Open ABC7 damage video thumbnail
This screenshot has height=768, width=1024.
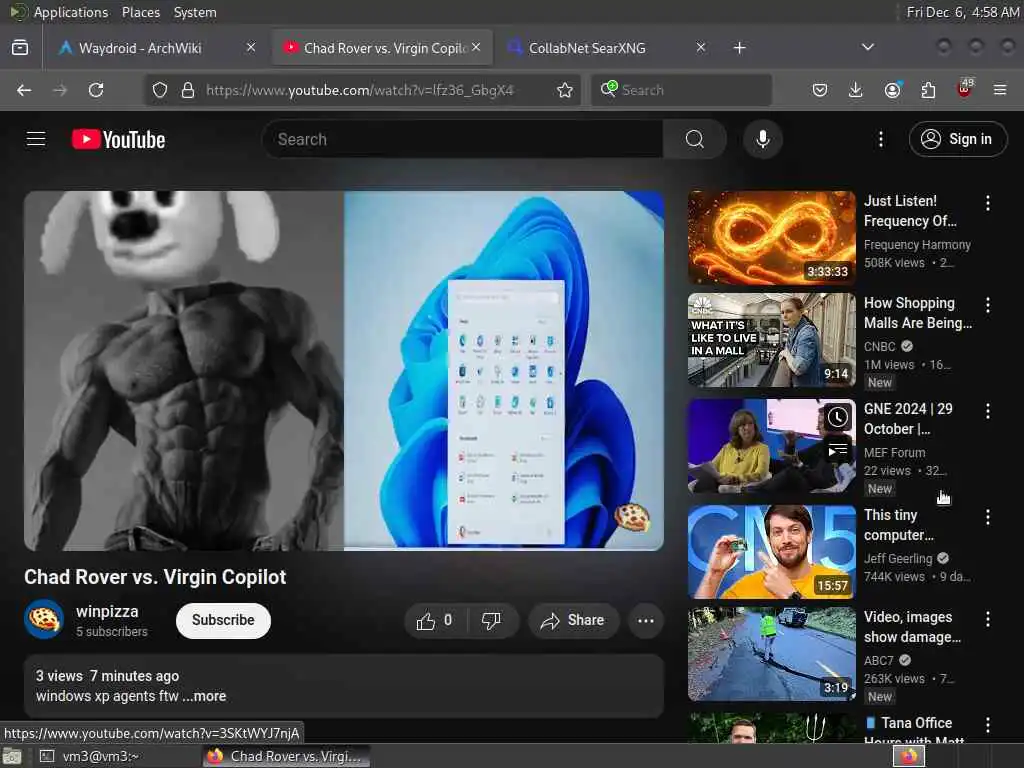pyautogui.click(x=771, y=654)
